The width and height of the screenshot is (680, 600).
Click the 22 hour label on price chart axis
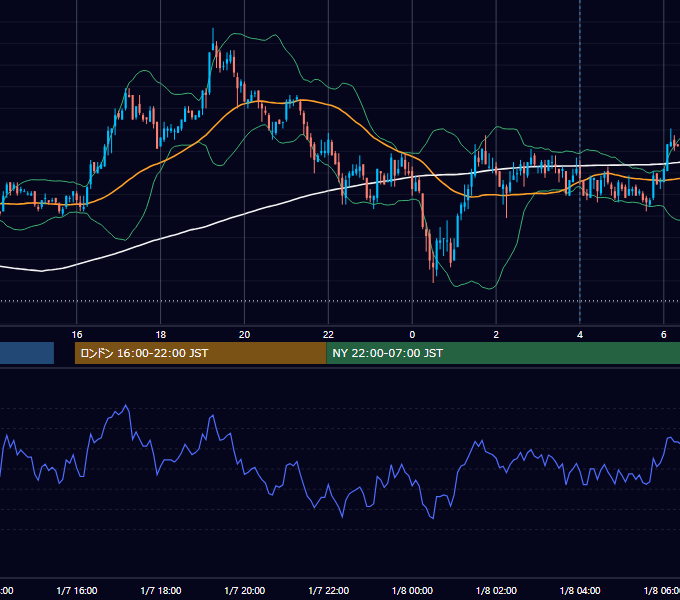(328, 335)
